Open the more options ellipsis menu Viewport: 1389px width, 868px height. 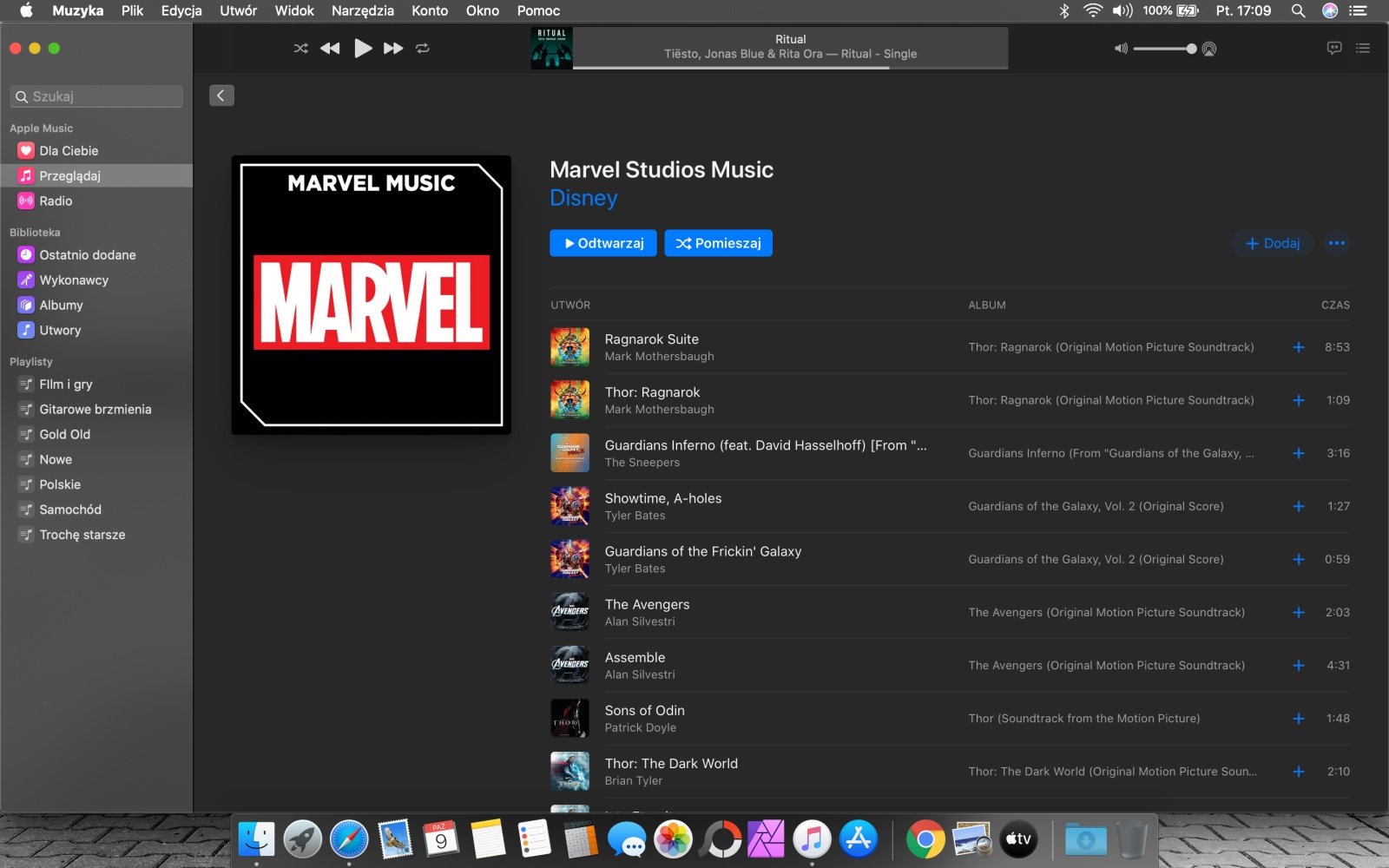[1337, 243]
